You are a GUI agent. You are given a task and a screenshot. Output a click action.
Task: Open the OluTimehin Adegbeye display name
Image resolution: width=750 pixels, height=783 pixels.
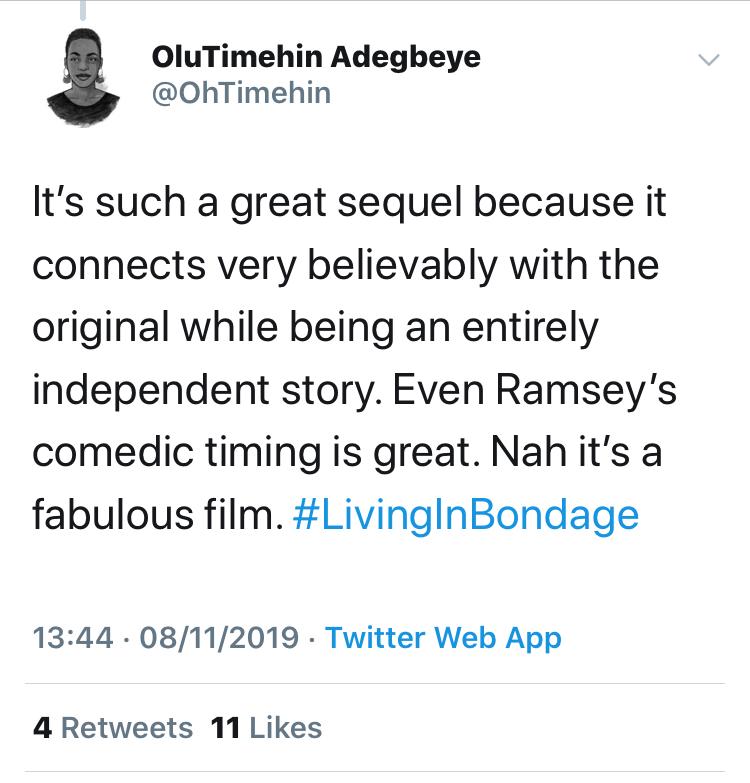[x=316, y=57]
